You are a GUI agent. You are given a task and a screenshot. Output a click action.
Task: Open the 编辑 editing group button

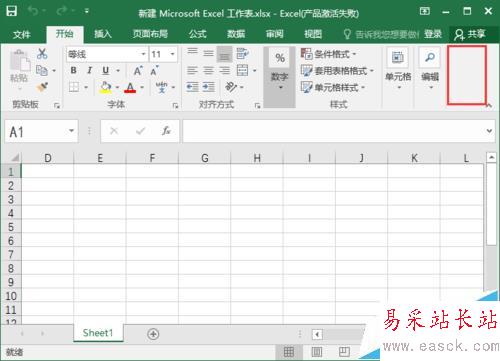point(430,70)
